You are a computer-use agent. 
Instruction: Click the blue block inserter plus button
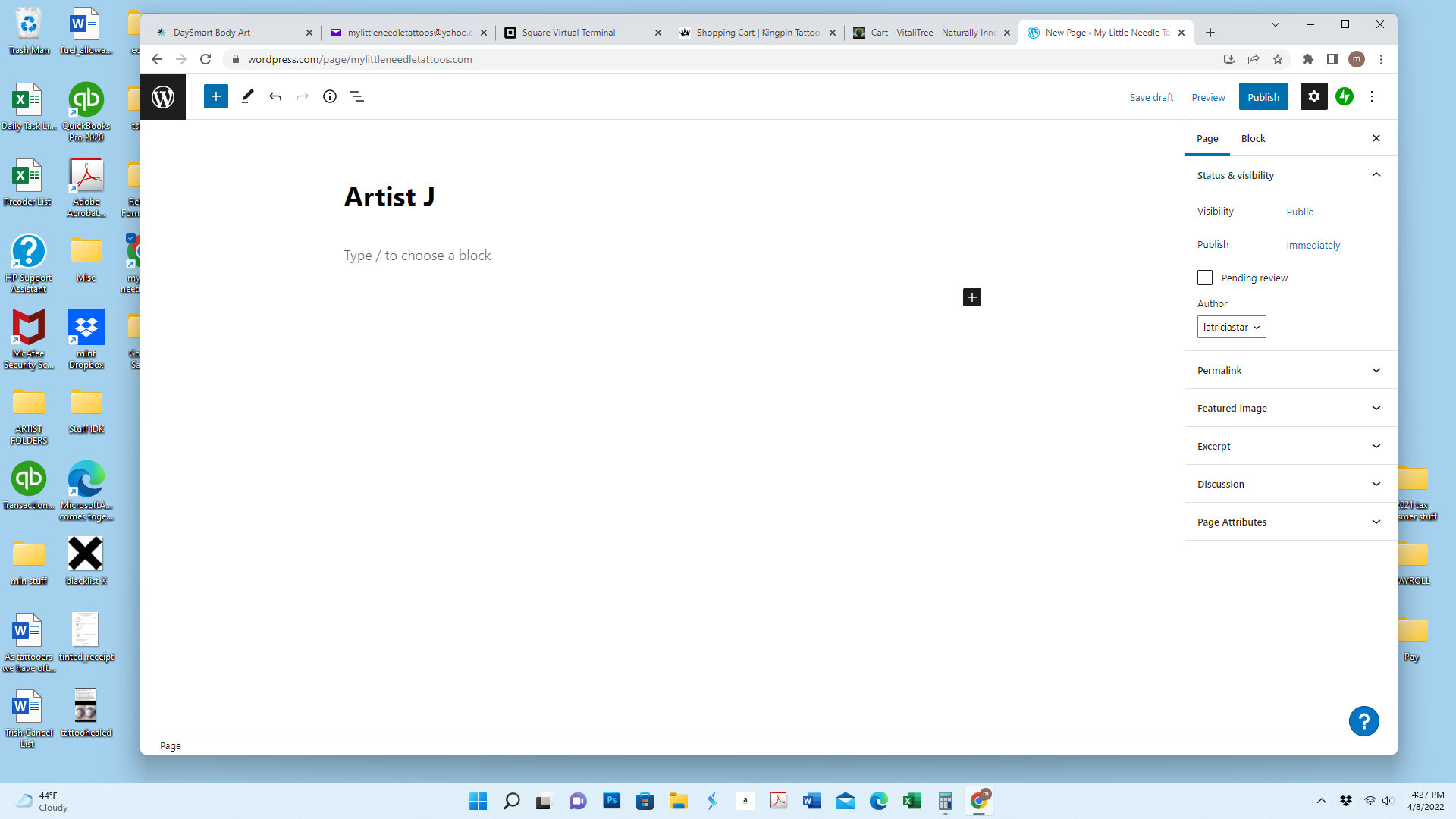pyautogui.click(x=216, y=96)
